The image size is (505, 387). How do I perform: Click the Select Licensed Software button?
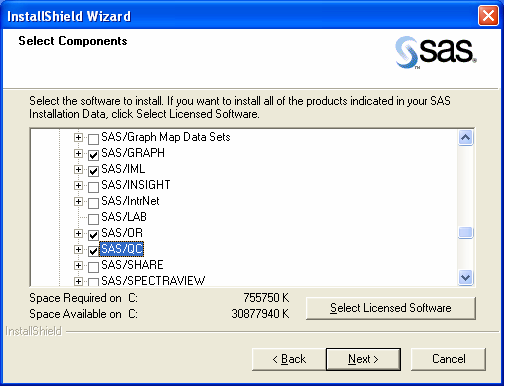[391, 308]
